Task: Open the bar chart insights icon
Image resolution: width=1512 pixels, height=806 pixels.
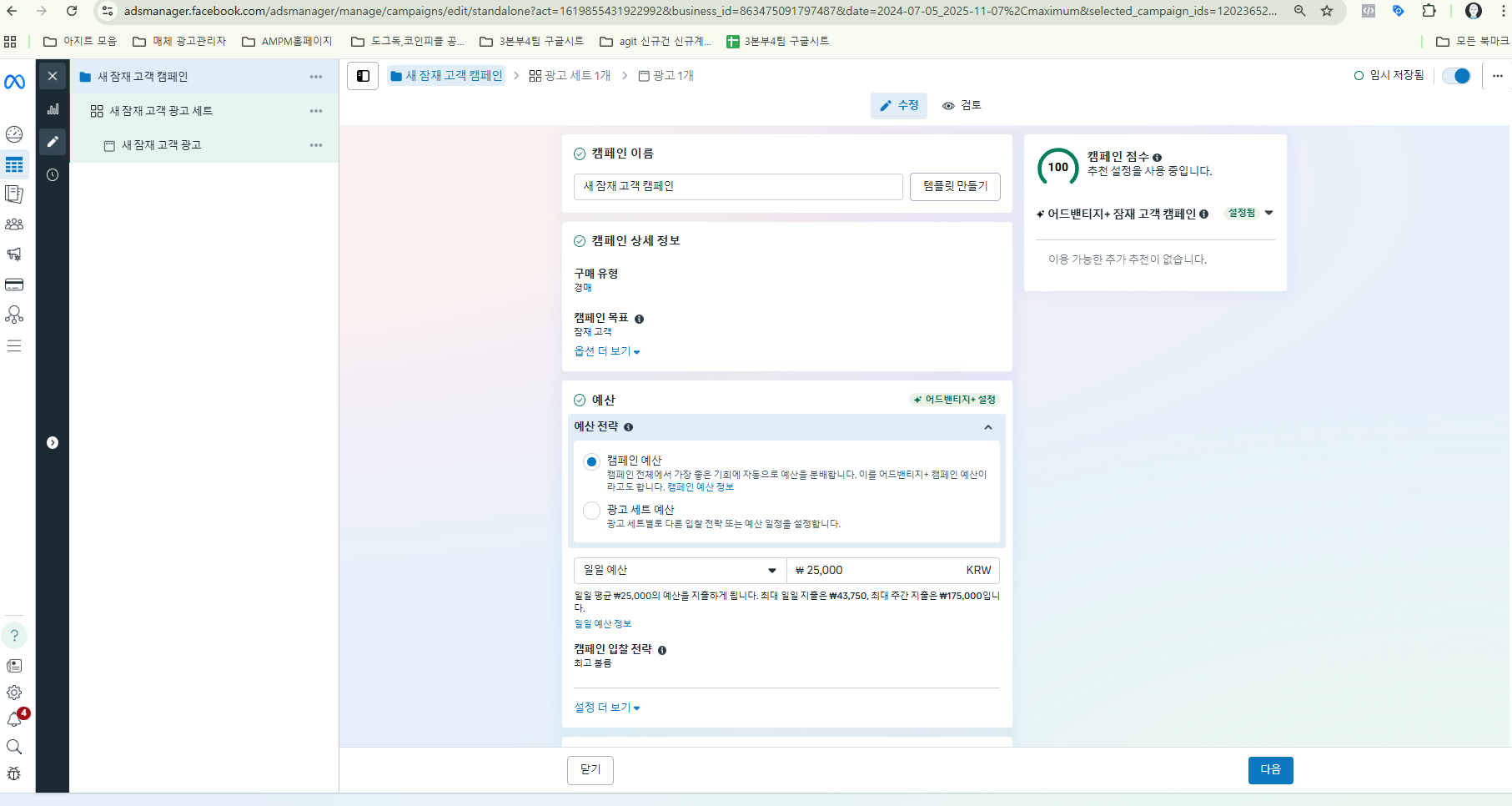Action: (53, 109)
